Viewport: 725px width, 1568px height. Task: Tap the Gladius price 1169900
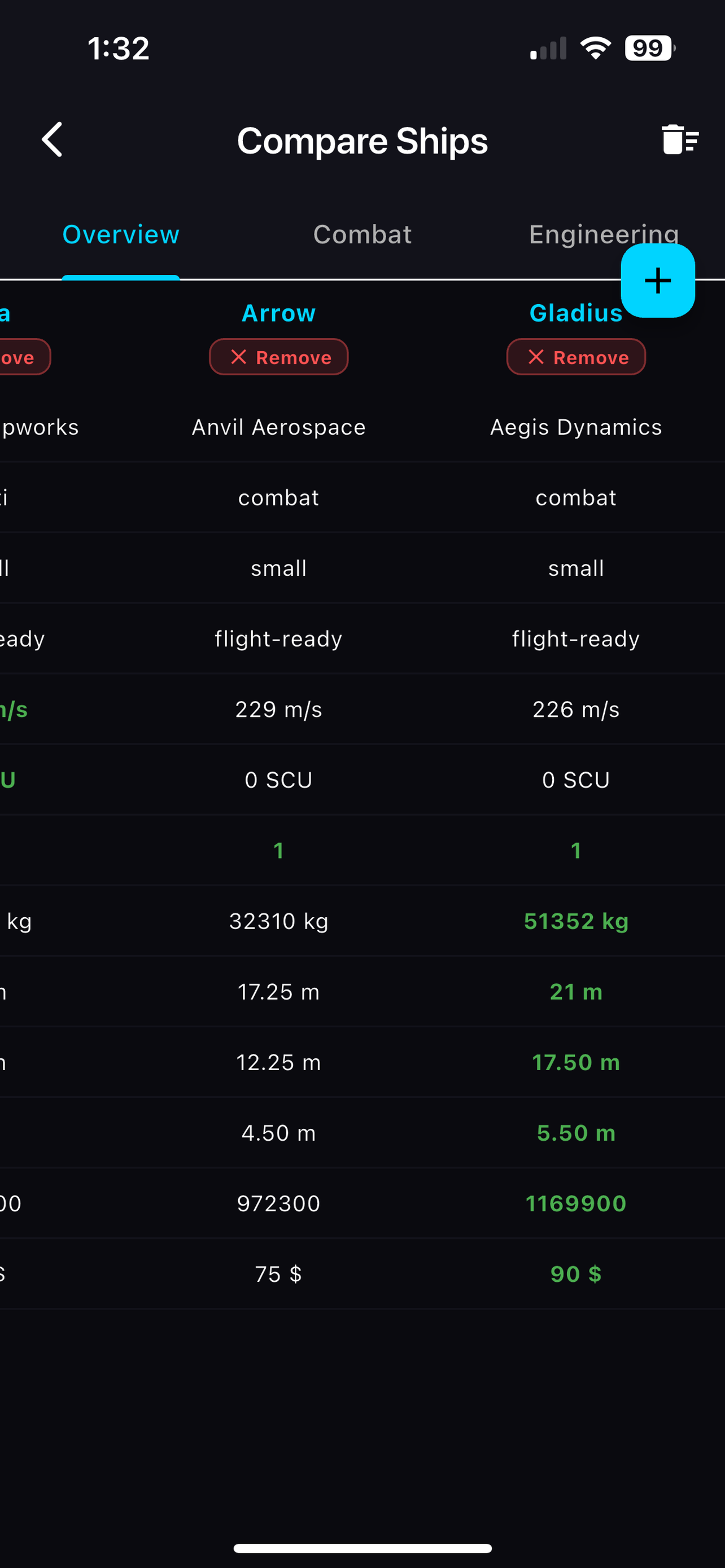coord(576,1203)
